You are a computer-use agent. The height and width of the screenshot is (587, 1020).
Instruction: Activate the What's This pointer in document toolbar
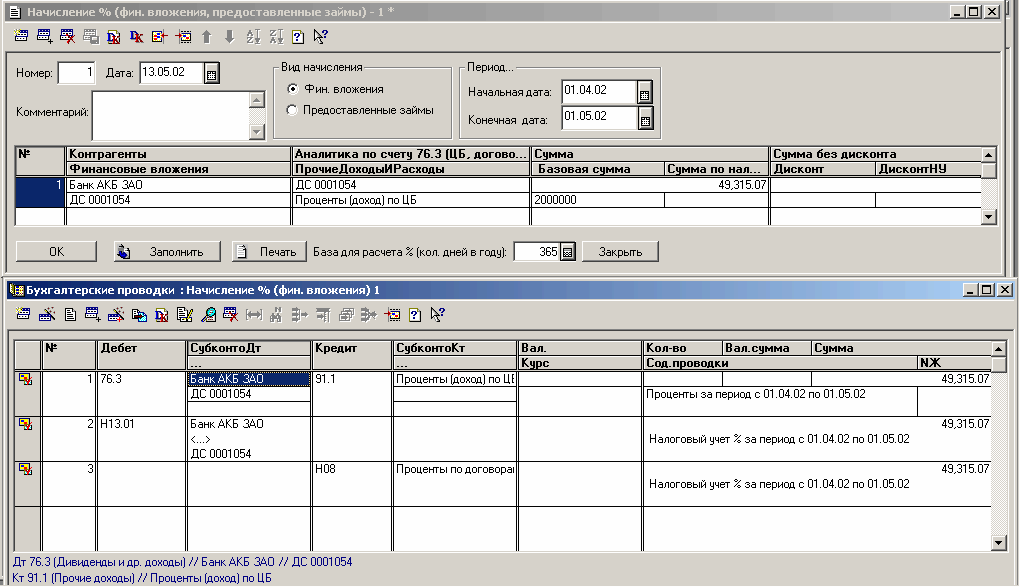pyautogui.click(x=320, y=36)
